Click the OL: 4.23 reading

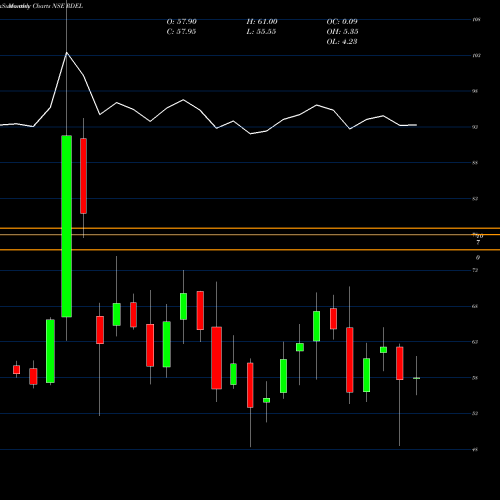coord(342,42)
